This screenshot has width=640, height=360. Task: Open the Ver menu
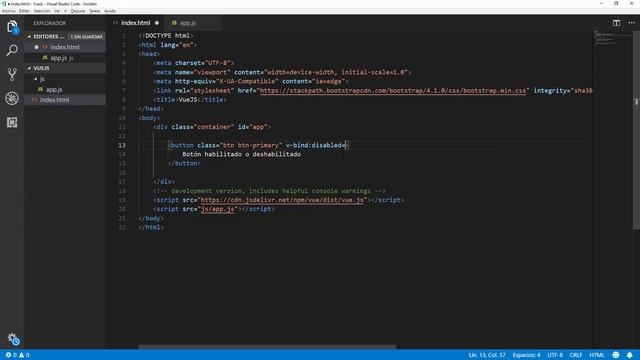click(57, 11)
